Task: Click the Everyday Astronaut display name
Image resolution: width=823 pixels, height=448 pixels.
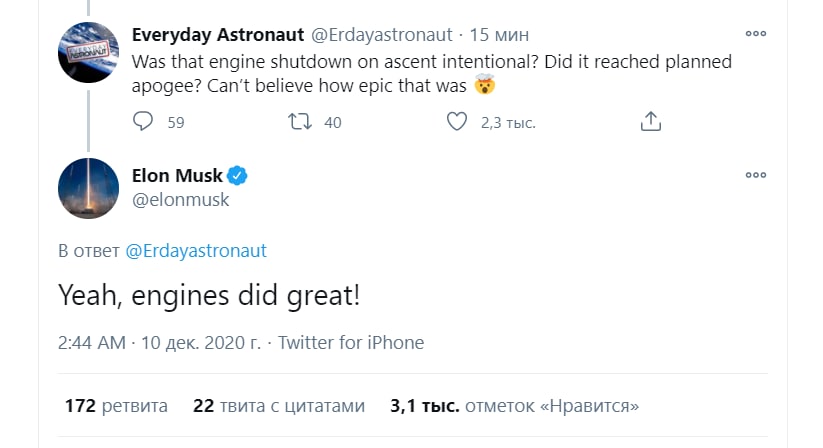Action: (218, 35)
